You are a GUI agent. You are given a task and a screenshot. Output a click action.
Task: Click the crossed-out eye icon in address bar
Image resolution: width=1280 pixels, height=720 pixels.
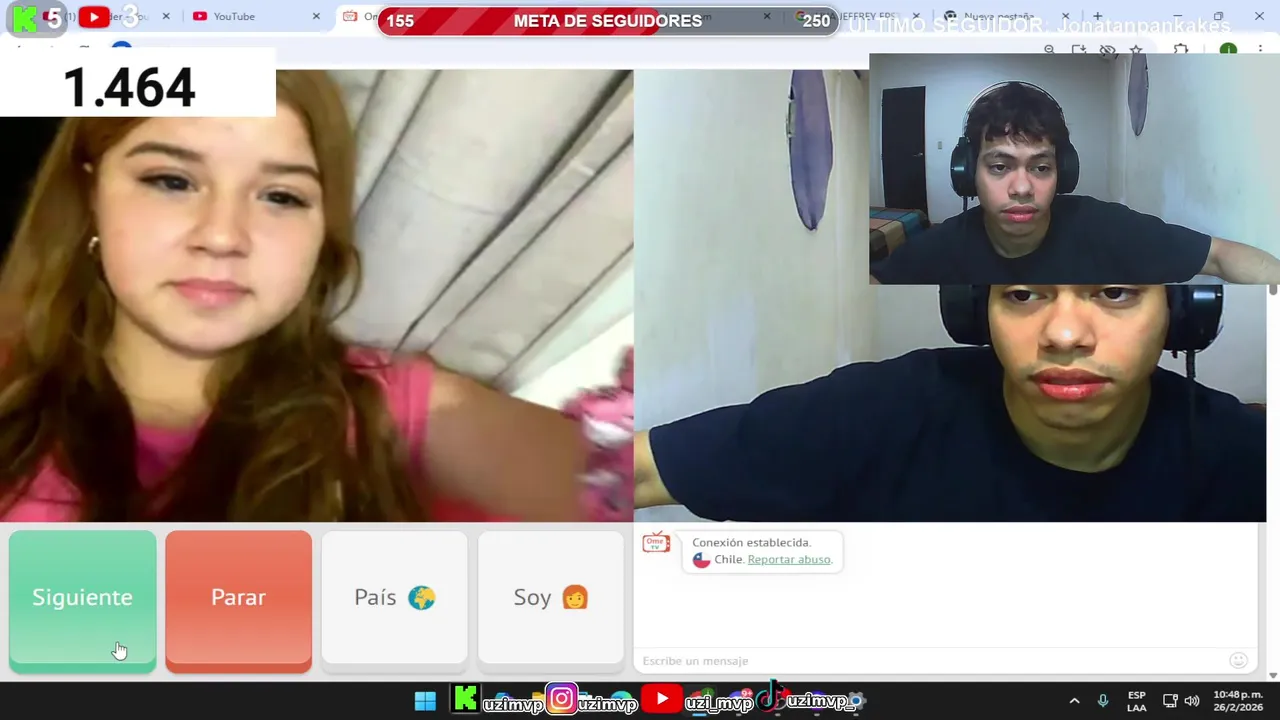coord(1107,49)
